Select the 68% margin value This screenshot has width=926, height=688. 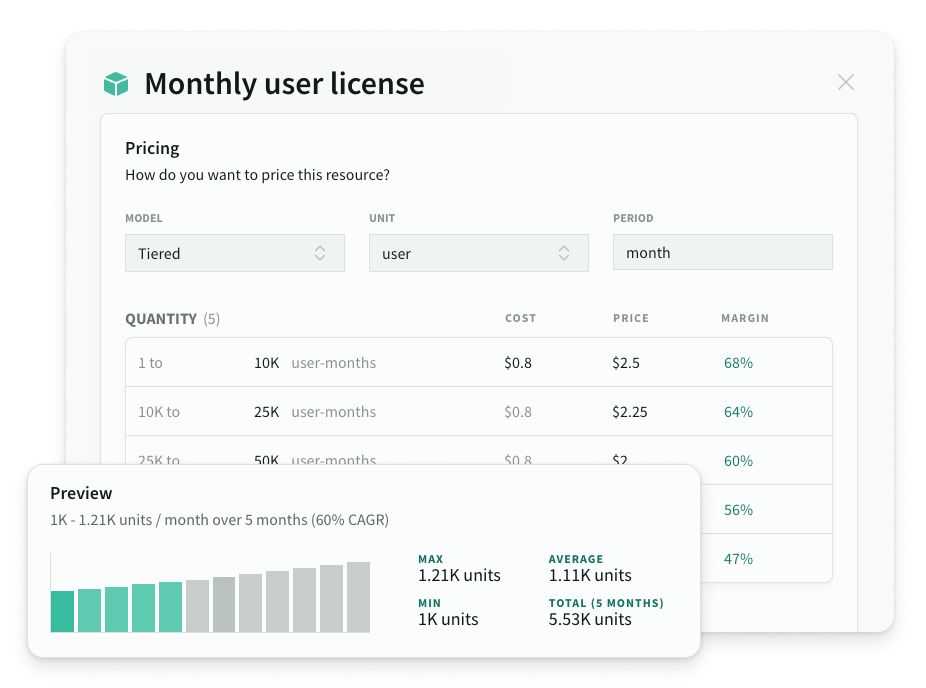click(x=738, y=363)
